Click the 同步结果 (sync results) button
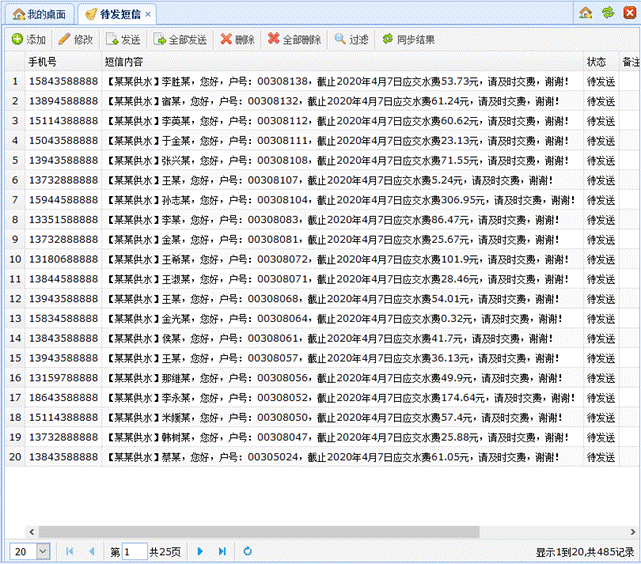The width and height of the screenshot is (641, 564). (408, 40)
